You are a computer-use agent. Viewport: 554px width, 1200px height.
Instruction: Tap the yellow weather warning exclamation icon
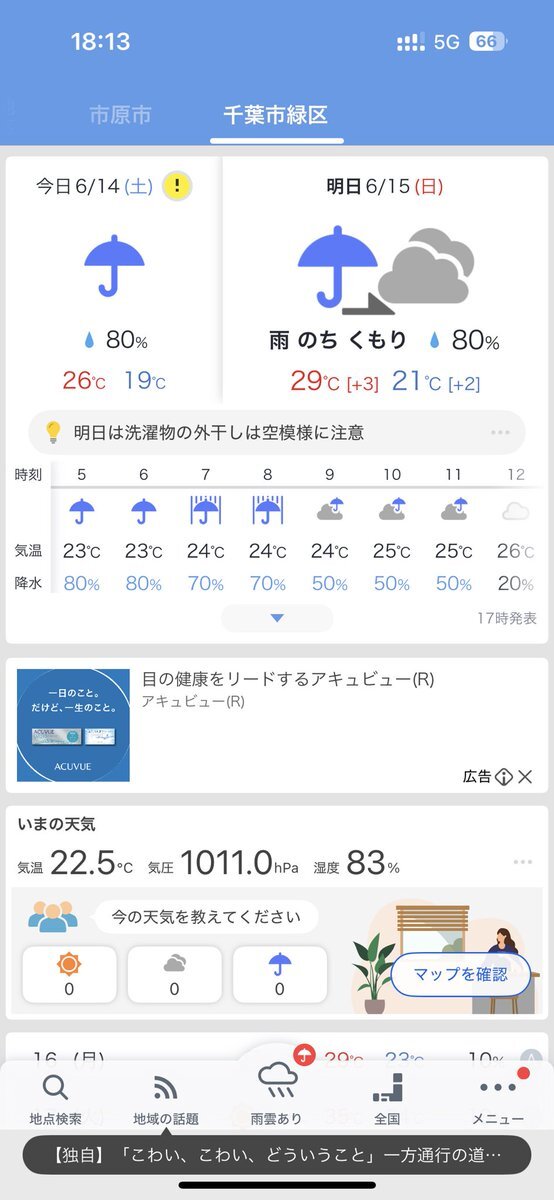click(177, 186)
